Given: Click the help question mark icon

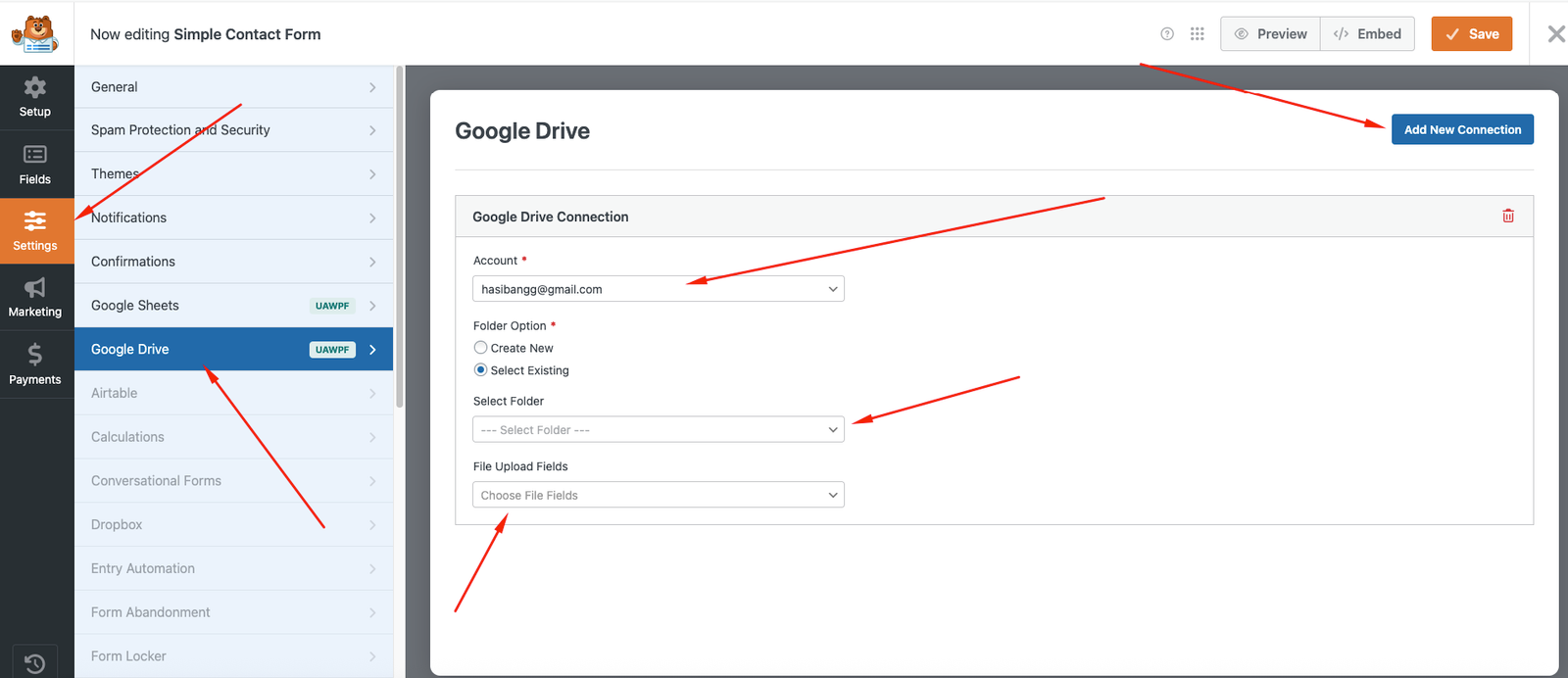Looking at the screenshot, I should [1166, 34].
